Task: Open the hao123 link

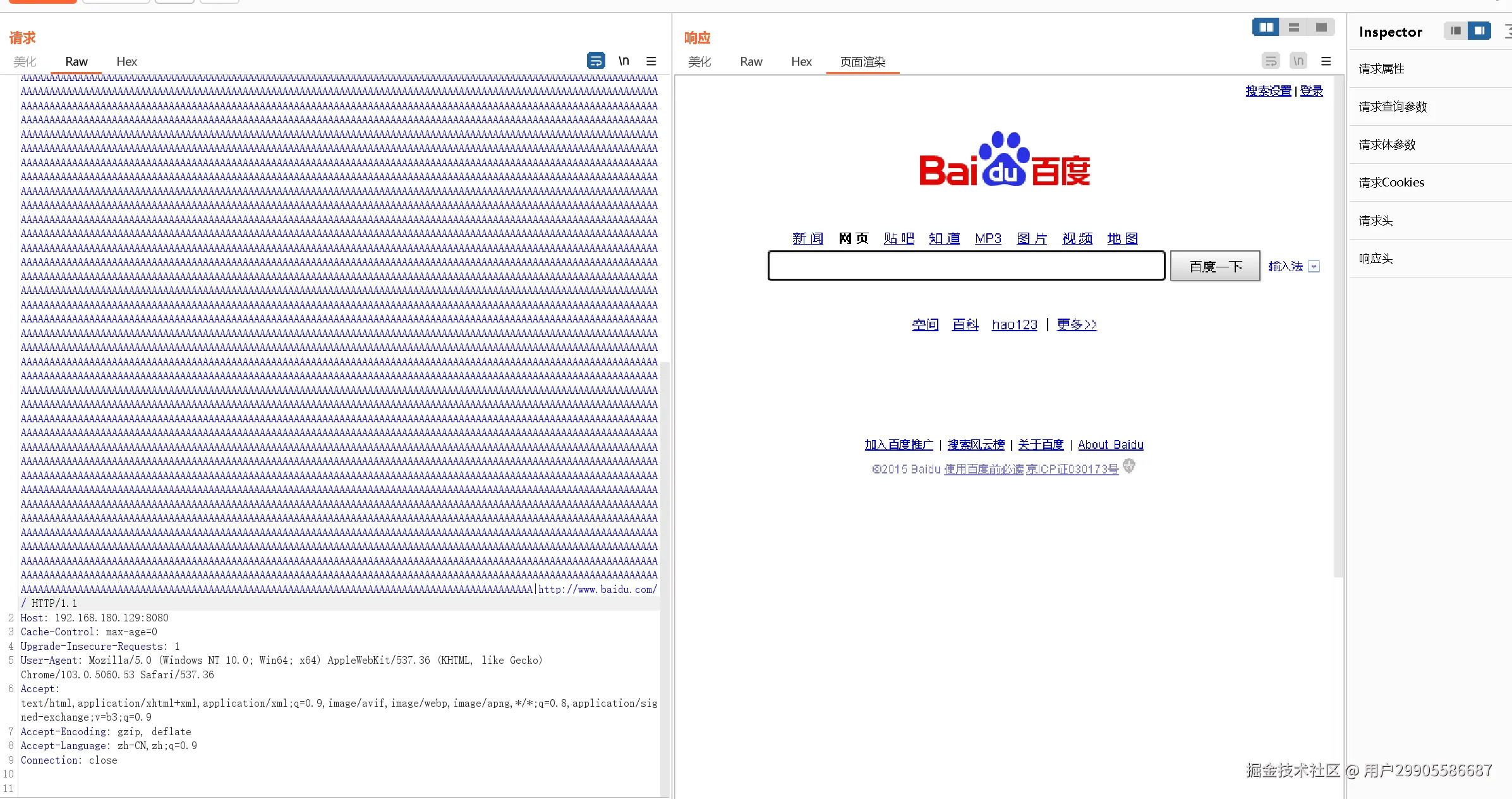Action: click(1014, 324)
